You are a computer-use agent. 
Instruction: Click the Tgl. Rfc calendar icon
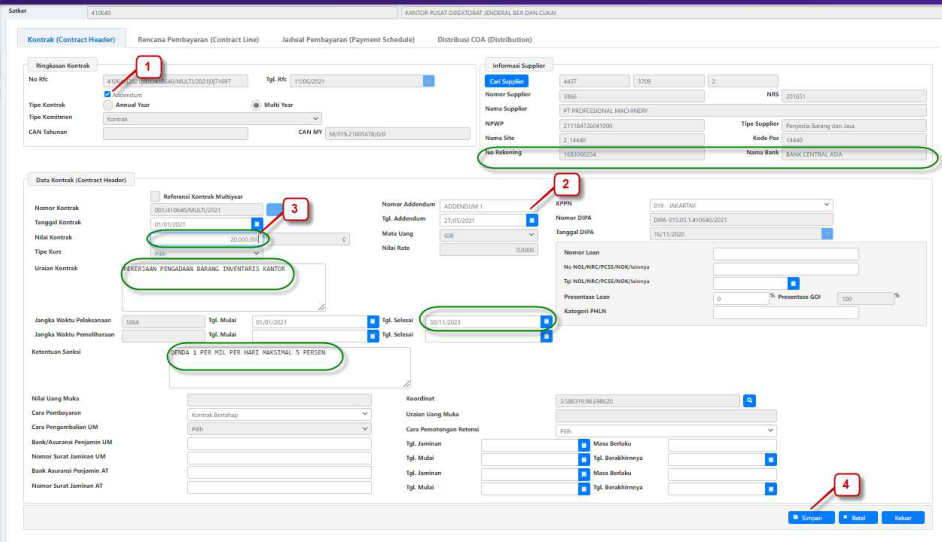point(429,81)
